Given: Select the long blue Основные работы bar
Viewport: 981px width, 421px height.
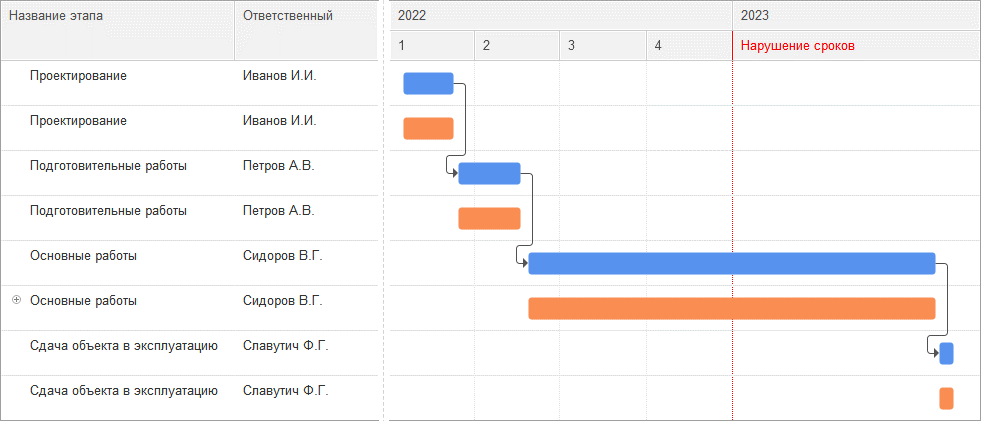Looking at the screenshot, I should point(731,263).
